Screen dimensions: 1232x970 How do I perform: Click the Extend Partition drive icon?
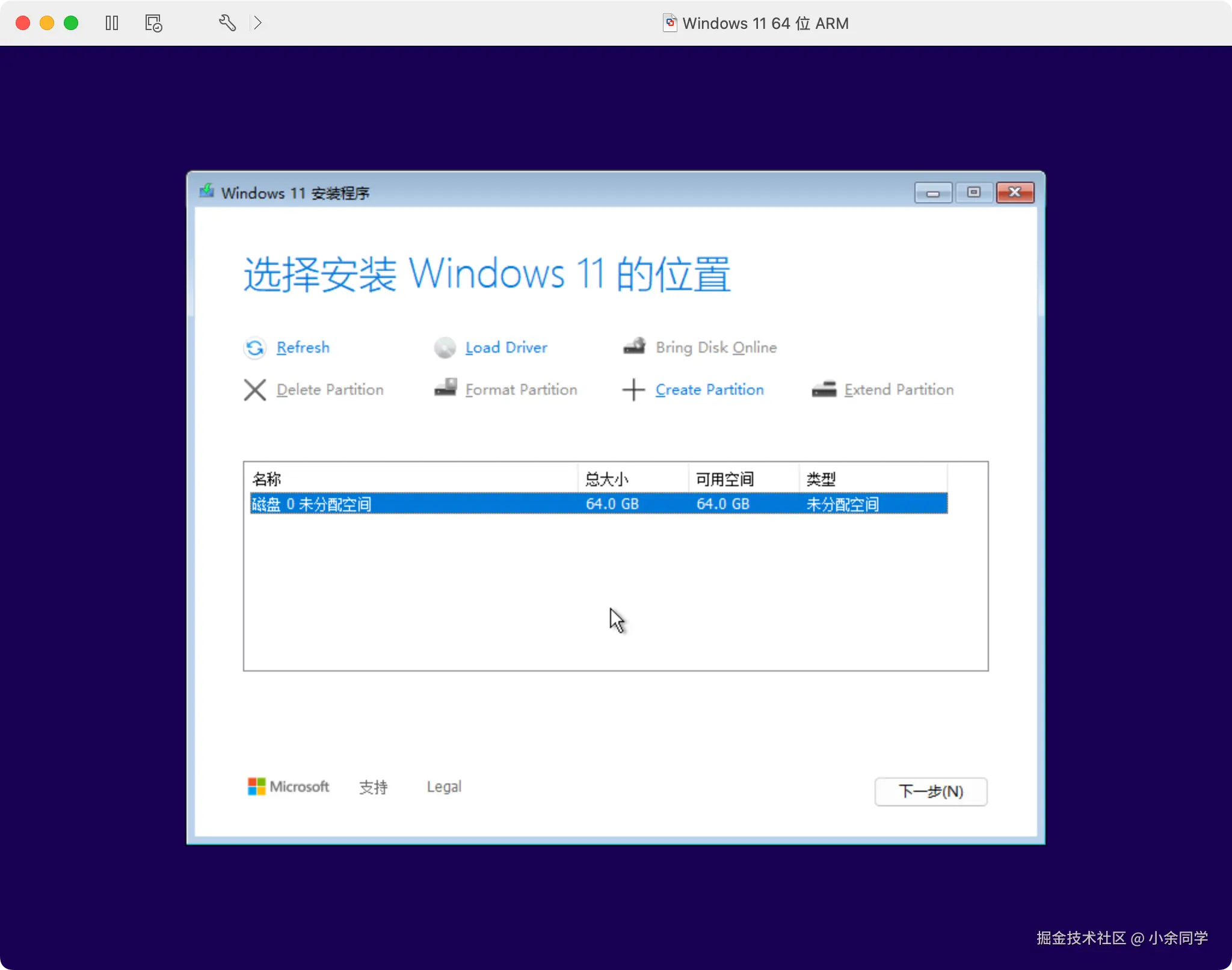824,389
